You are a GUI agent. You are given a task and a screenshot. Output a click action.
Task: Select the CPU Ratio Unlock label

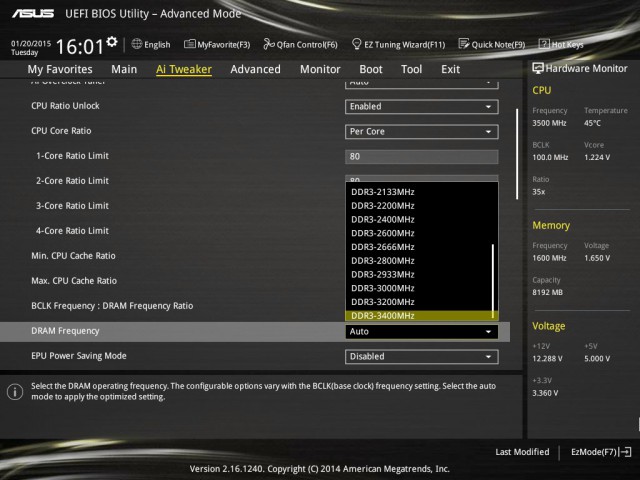[65, 106]
